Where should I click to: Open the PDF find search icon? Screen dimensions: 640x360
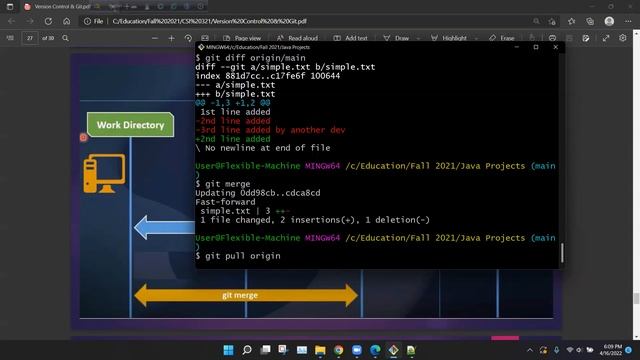pos(65,38)
